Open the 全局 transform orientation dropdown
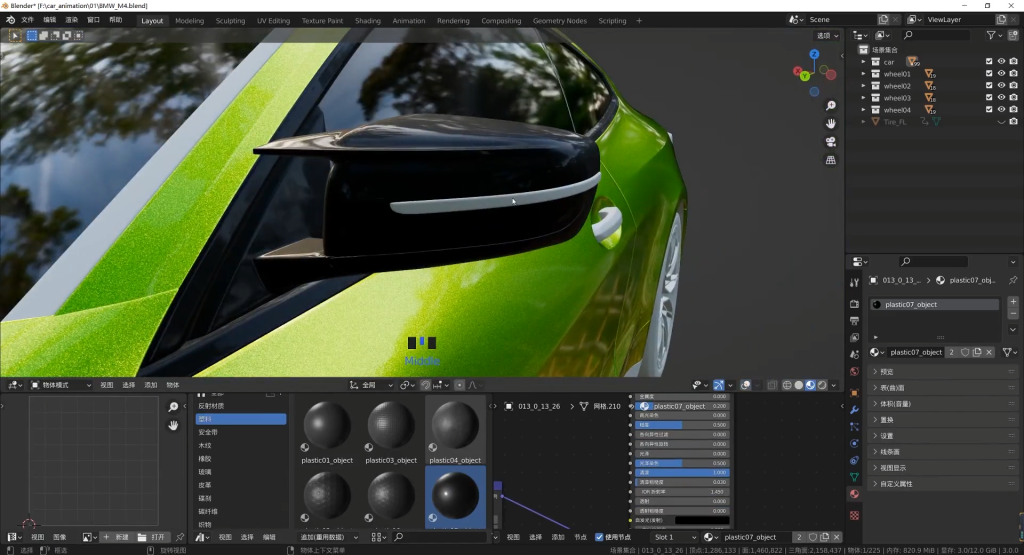Screen dimensions: 1024x555 tap(371, 385)
